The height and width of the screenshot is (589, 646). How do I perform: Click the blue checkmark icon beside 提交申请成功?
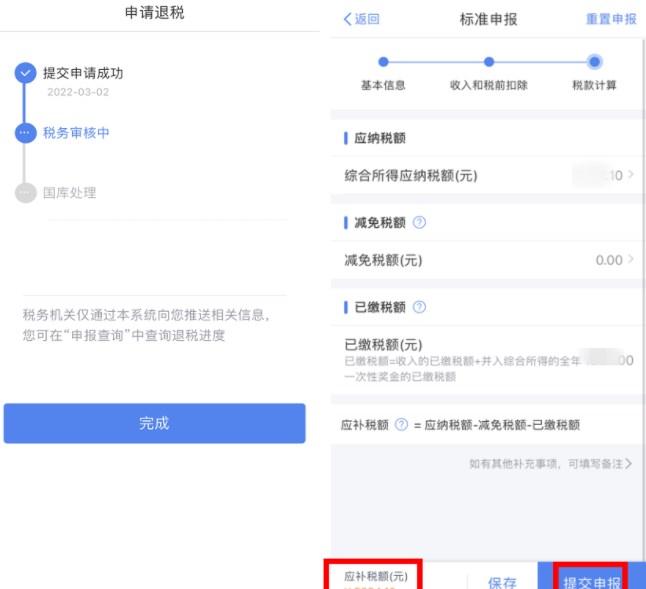coord(25,73)
